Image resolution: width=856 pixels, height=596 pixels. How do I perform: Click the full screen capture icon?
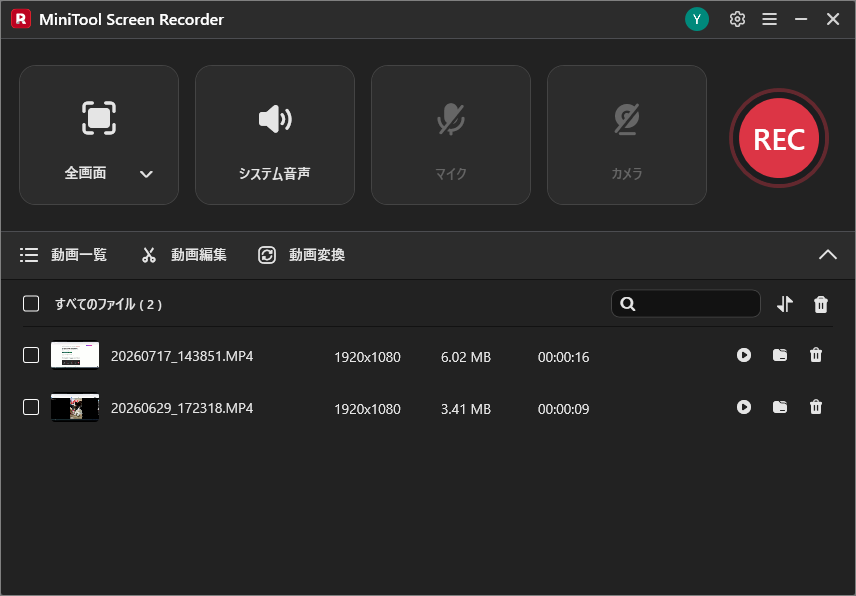pyautogui.click(x=99, y=118)
